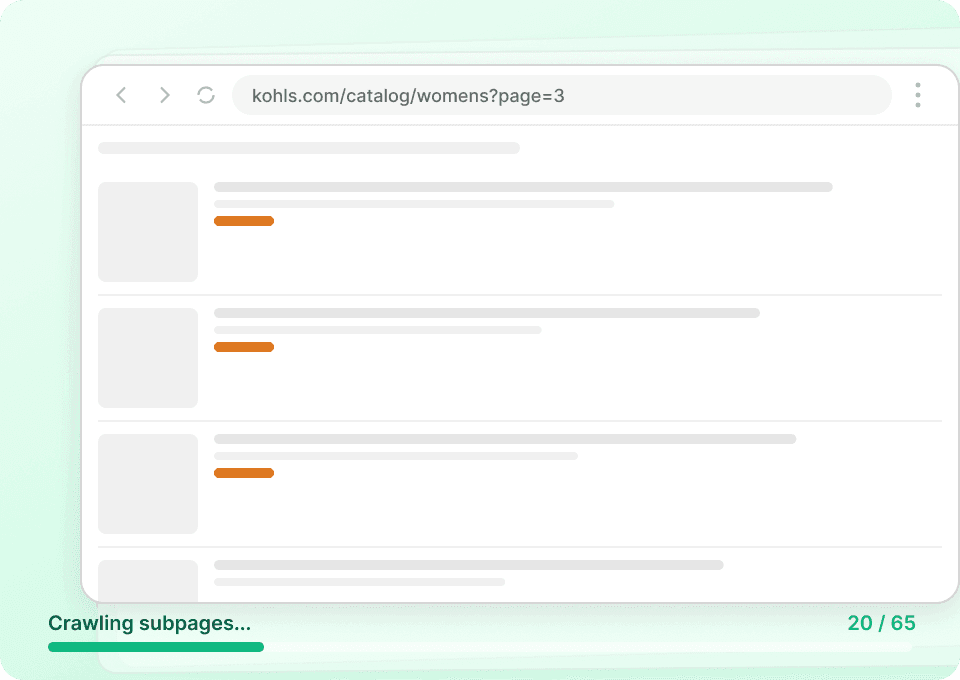This screenshot has height=680, width=960.
Task: Click the browser back arrow
Action: tap(121, 95)
